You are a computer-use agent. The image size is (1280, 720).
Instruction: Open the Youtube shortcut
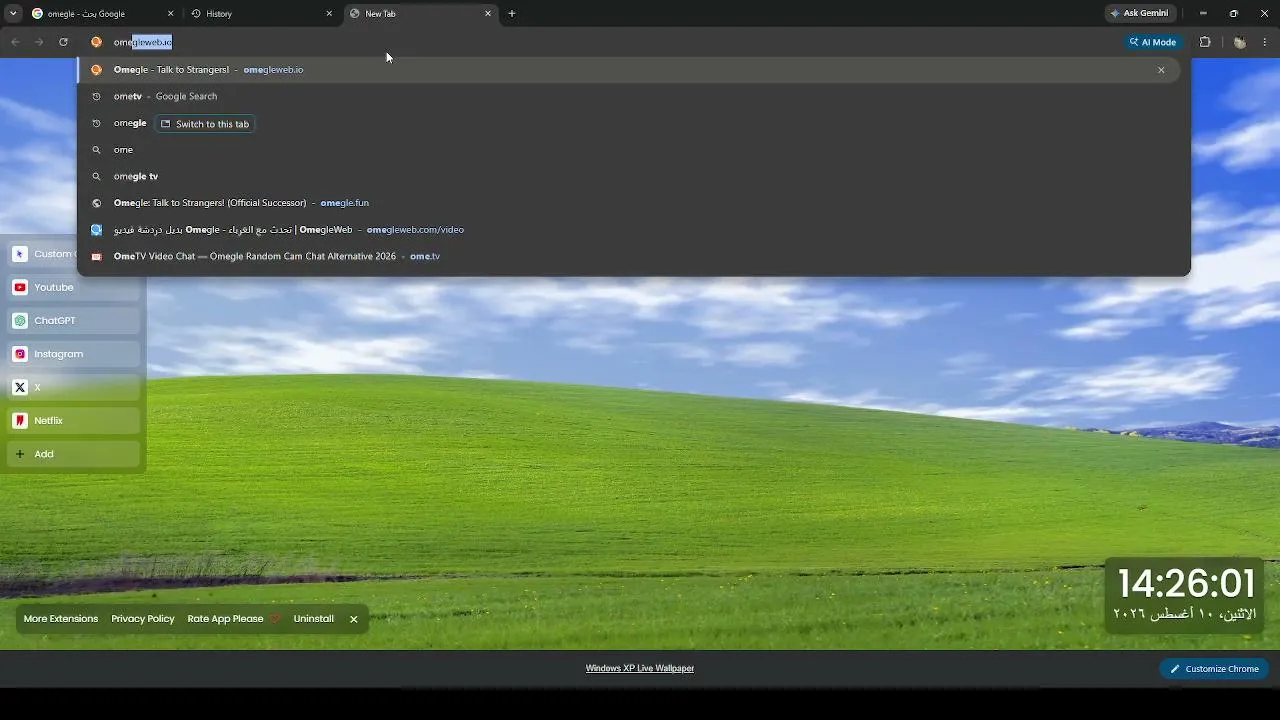coord(74,287)
